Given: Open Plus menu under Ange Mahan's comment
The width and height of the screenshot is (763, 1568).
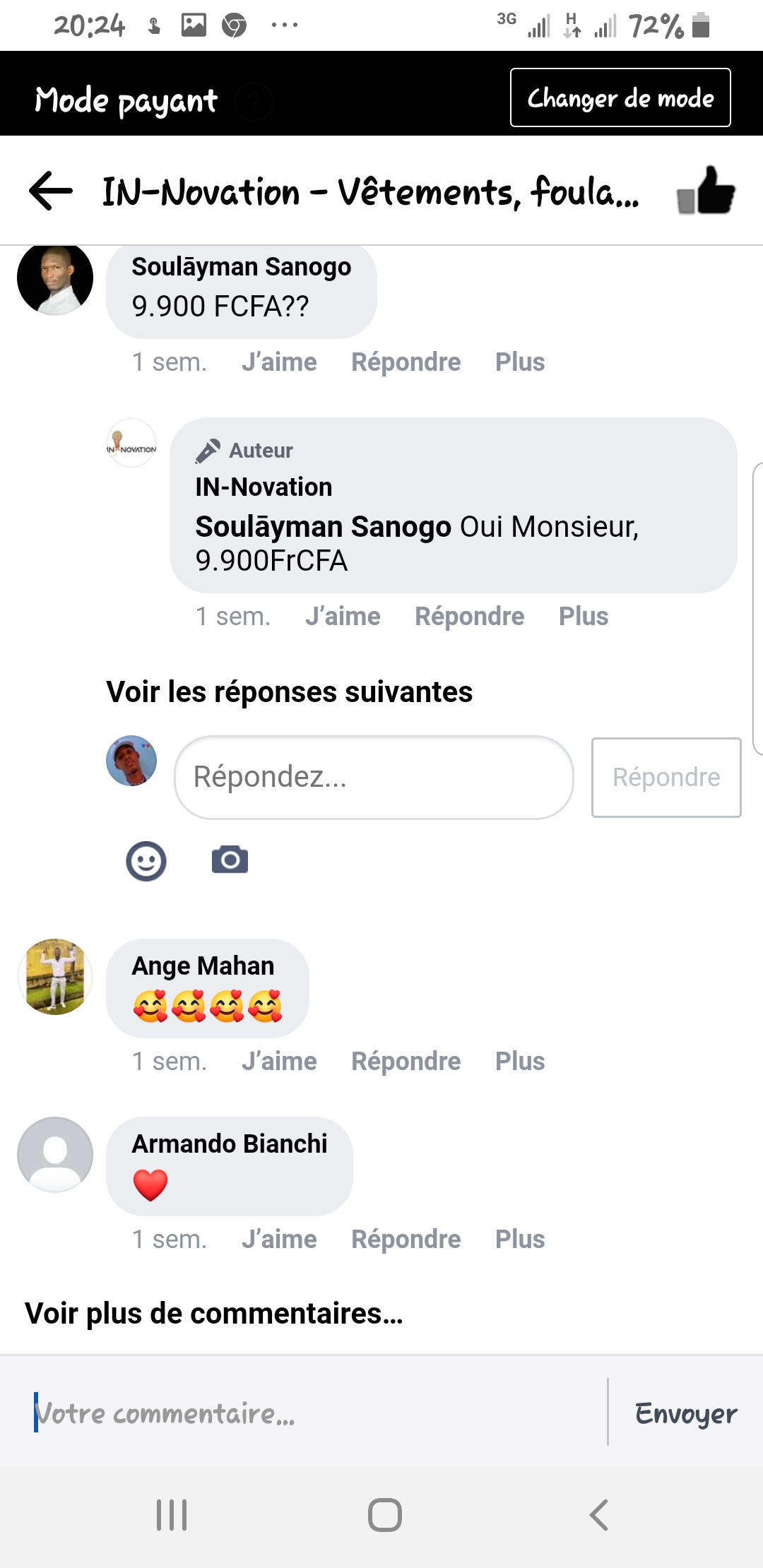Looking at the screenshot, I should (519, 1061).
